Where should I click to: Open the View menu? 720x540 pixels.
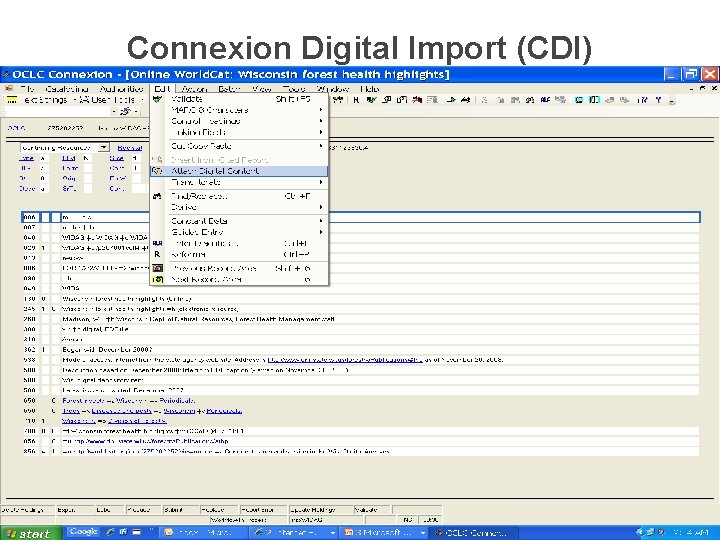[x=262, y=89]
